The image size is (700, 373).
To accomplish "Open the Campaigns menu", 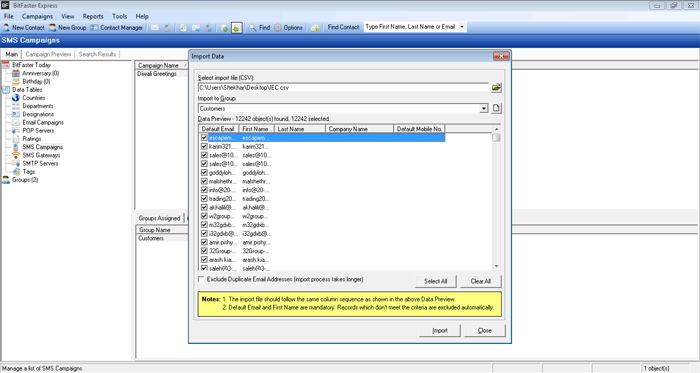I will point(37,16).
